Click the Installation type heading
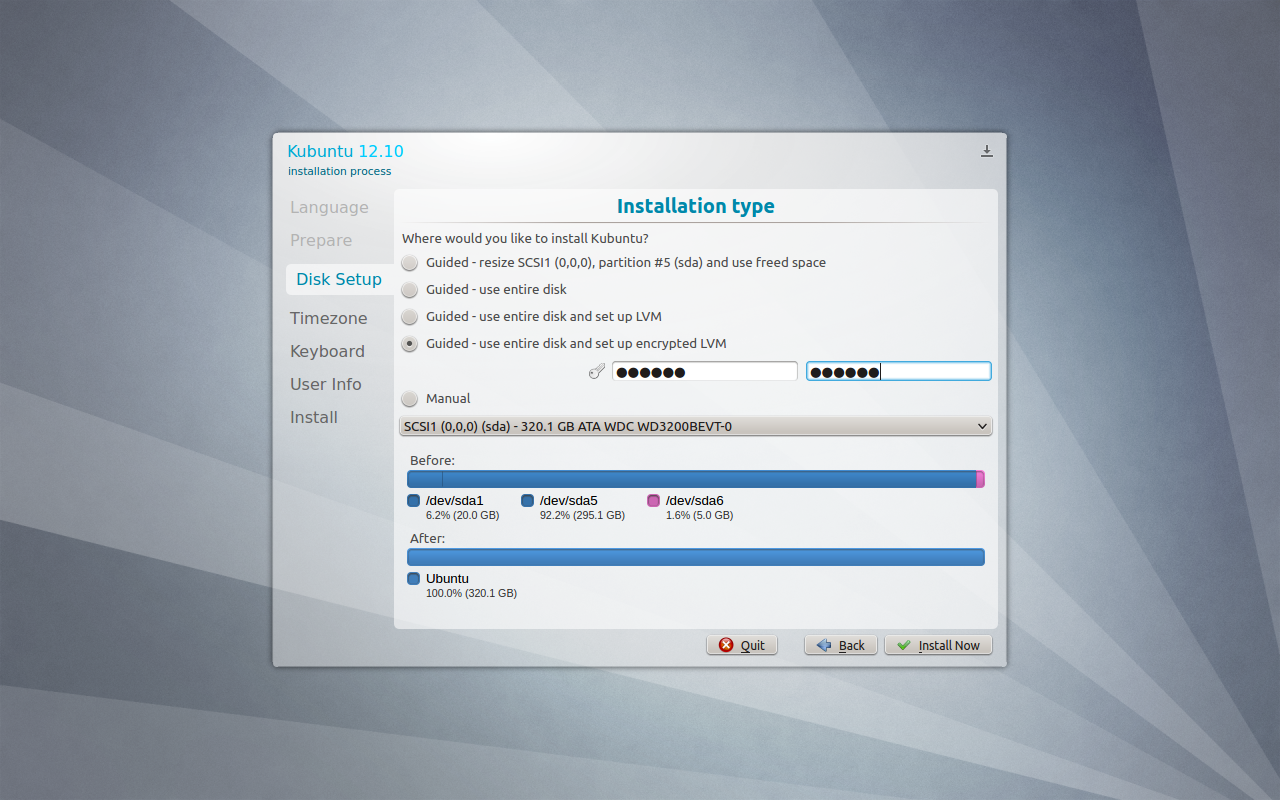 click(696, 206)
